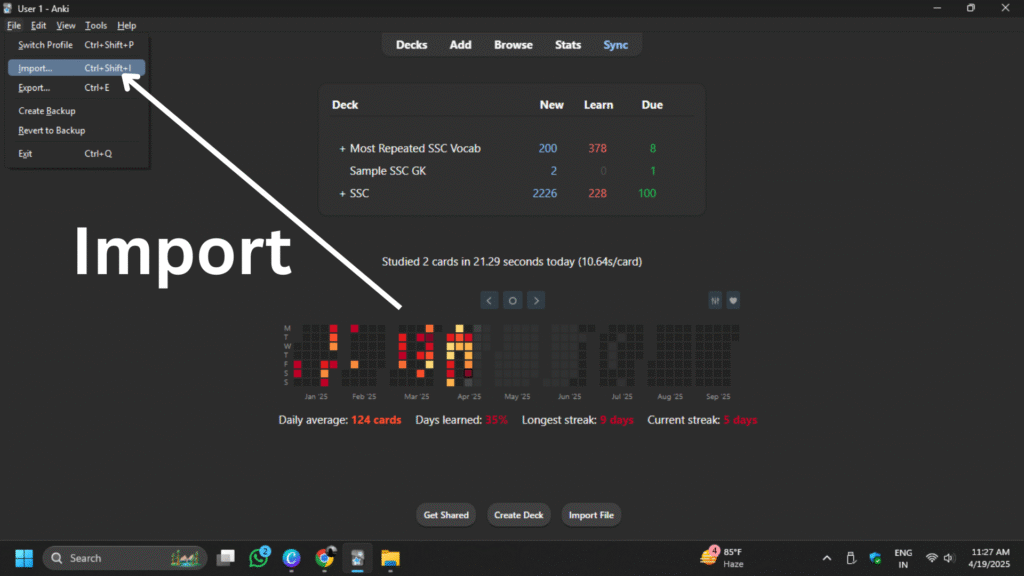Expand the SSC deck subdecks
Image resolution: width=1024 pixels, height=576 pixels.
(x=342, y=194)
